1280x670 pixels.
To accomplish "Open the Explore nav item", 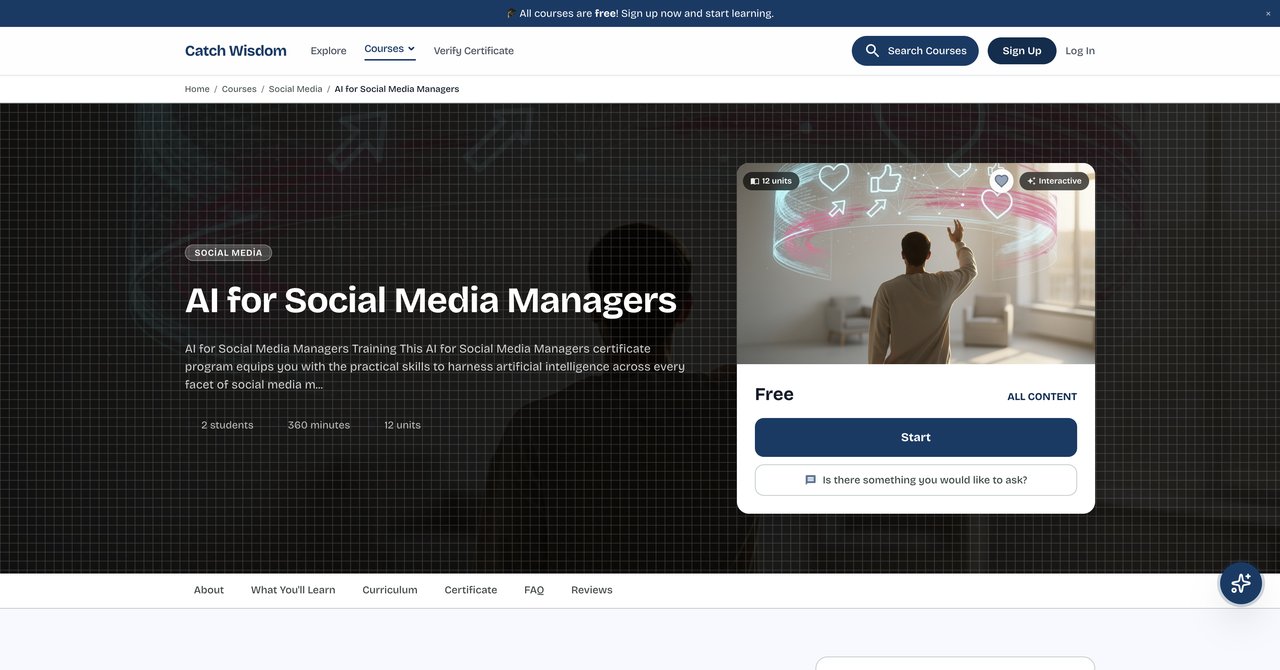I will 328,51.
